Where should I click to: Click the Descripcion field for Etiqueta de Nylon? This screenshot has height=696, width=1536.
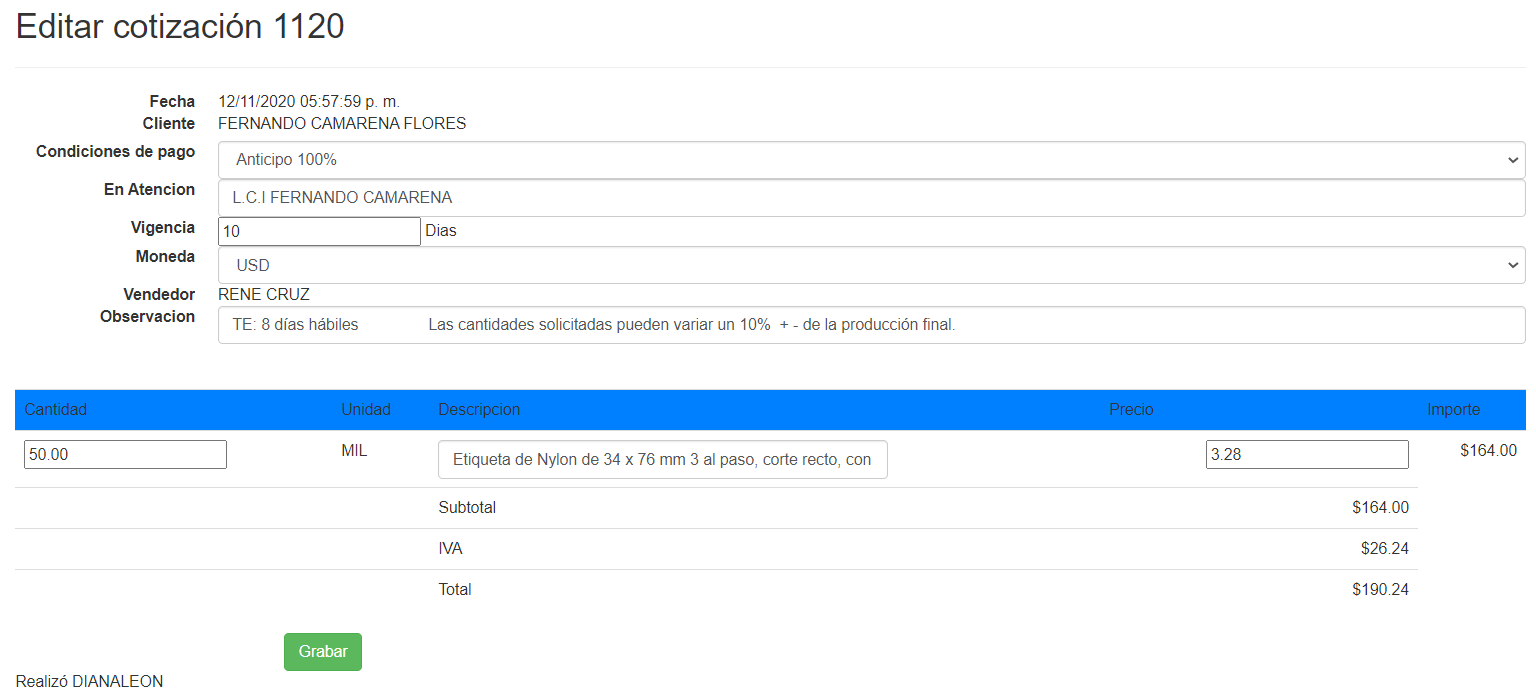tap(662, 460)
